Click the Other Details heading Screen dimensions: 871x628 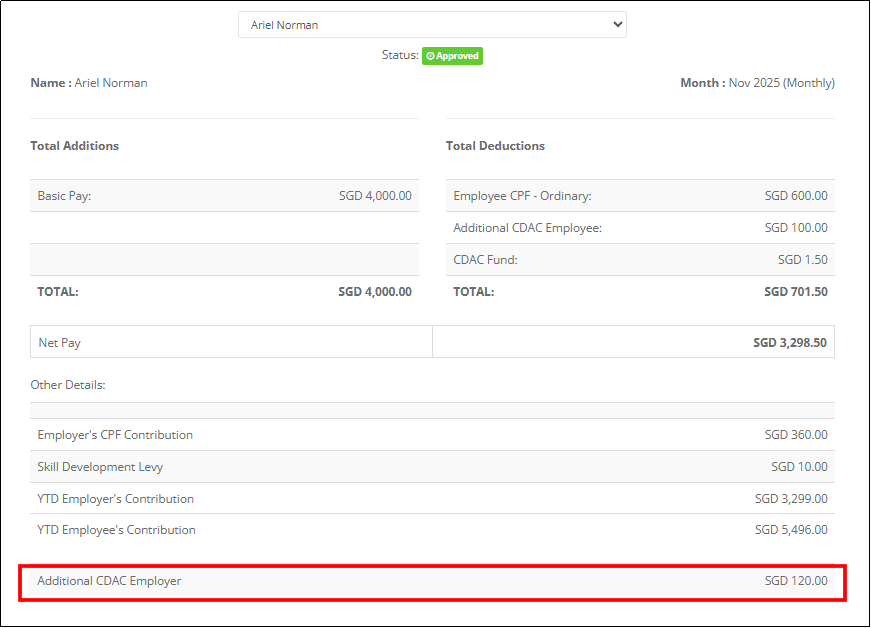tap(68, 385)
